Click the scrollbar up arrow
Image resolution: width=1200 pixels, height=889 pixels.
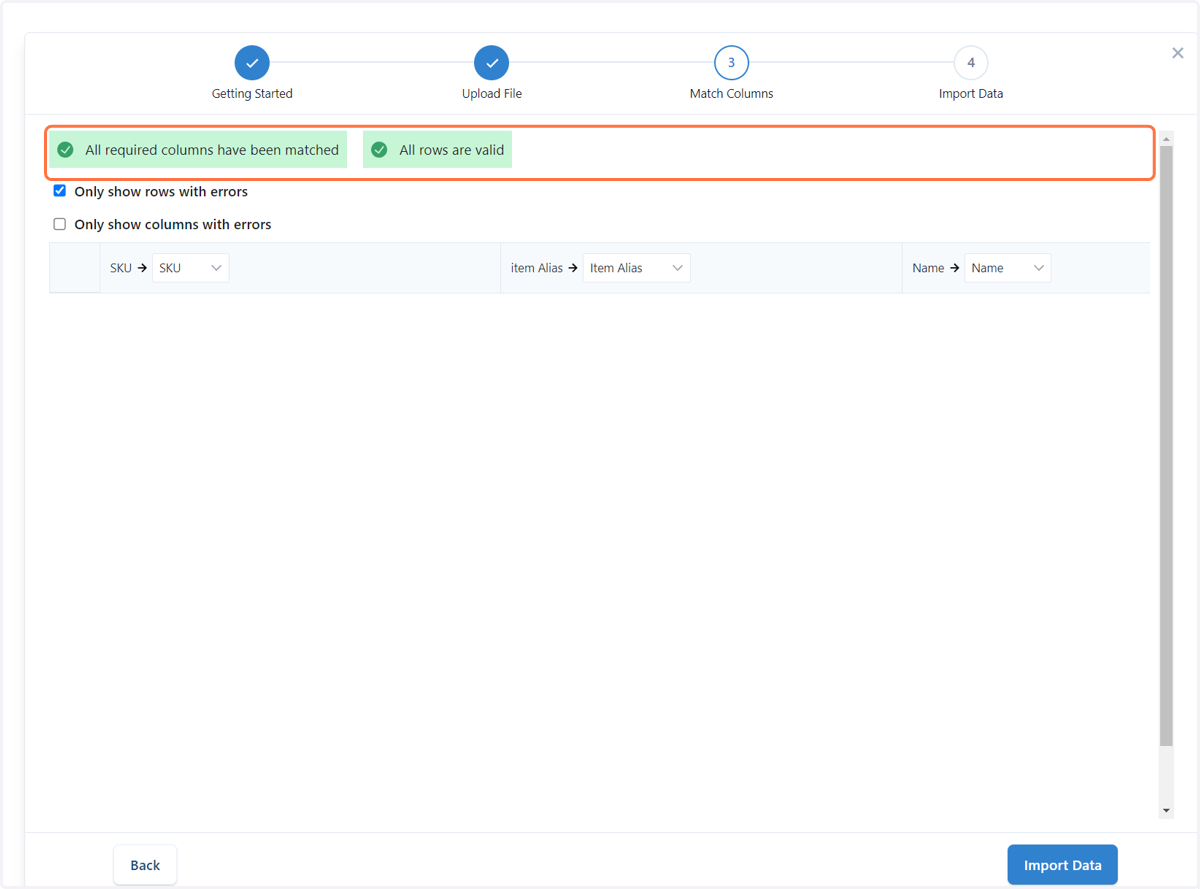[x=1166, y=138]
